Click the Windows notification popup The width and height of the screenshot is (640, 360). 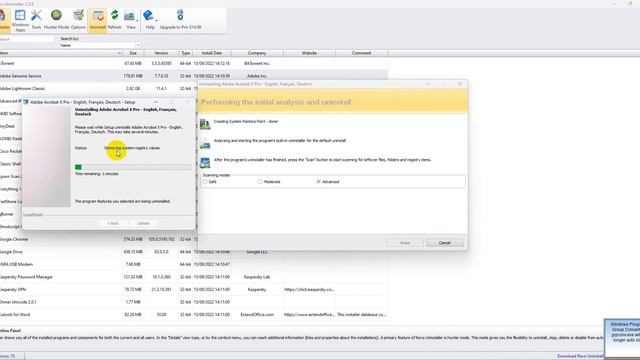pyautogui.click(x=622, y=338)
